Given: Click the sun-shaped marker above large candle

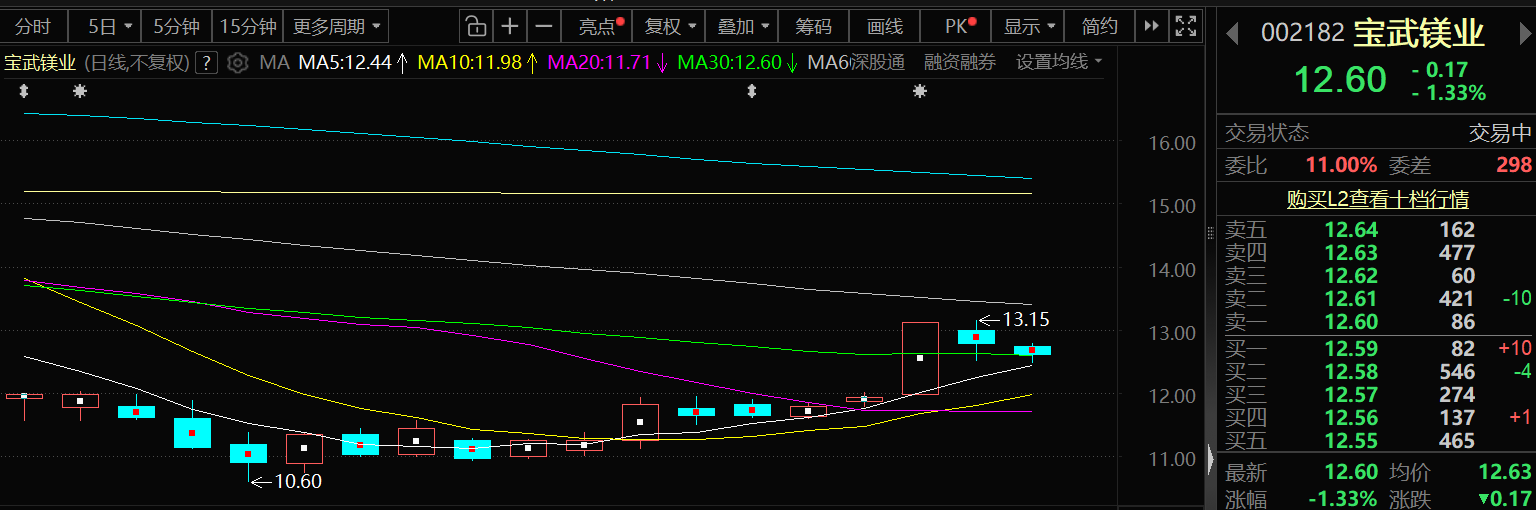Looking at the screenshot, I should click(920, 92).
